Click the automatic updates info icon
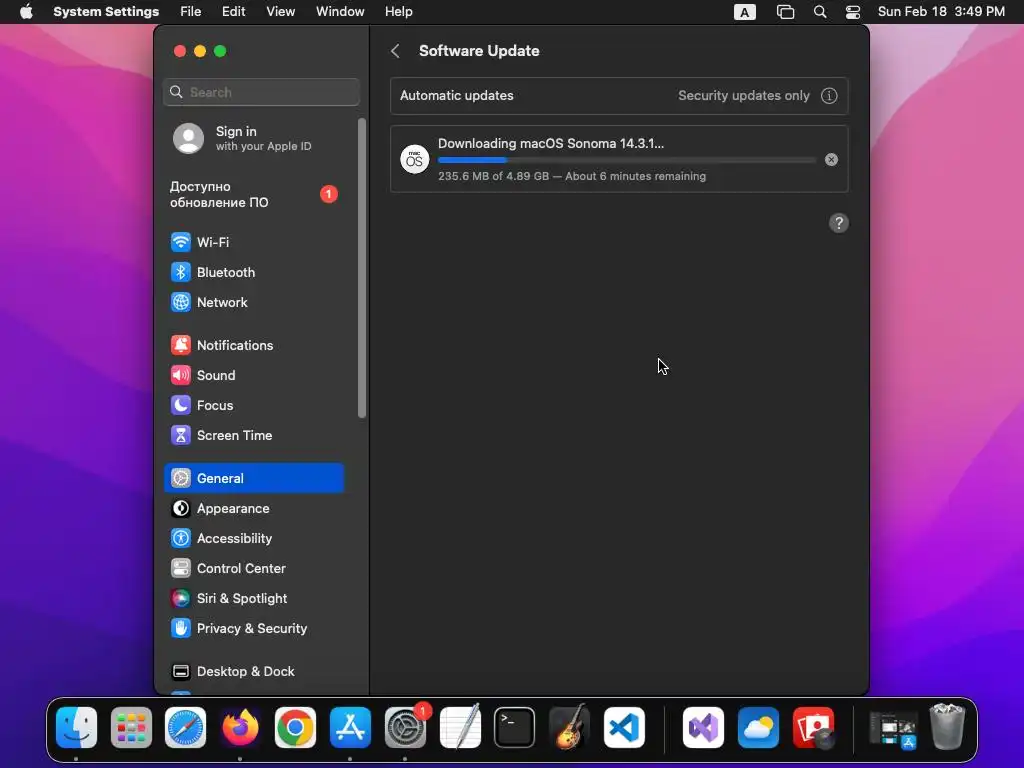This screenshot has width=1024, height=768. (829, 96)
